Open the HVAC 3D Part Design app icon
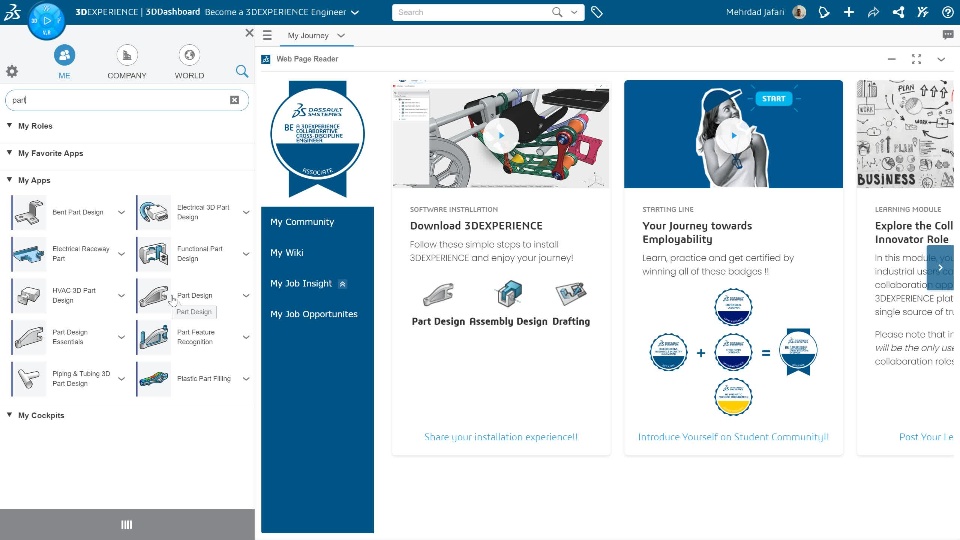This screenshot has width=960, height=540. tap(29, 295)
